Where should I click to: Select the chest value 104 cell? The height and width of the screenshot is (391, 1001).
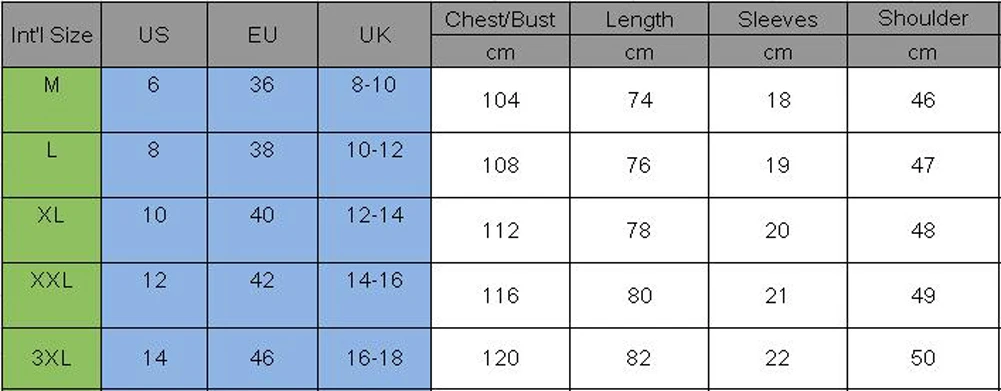(x=500, y=100)
